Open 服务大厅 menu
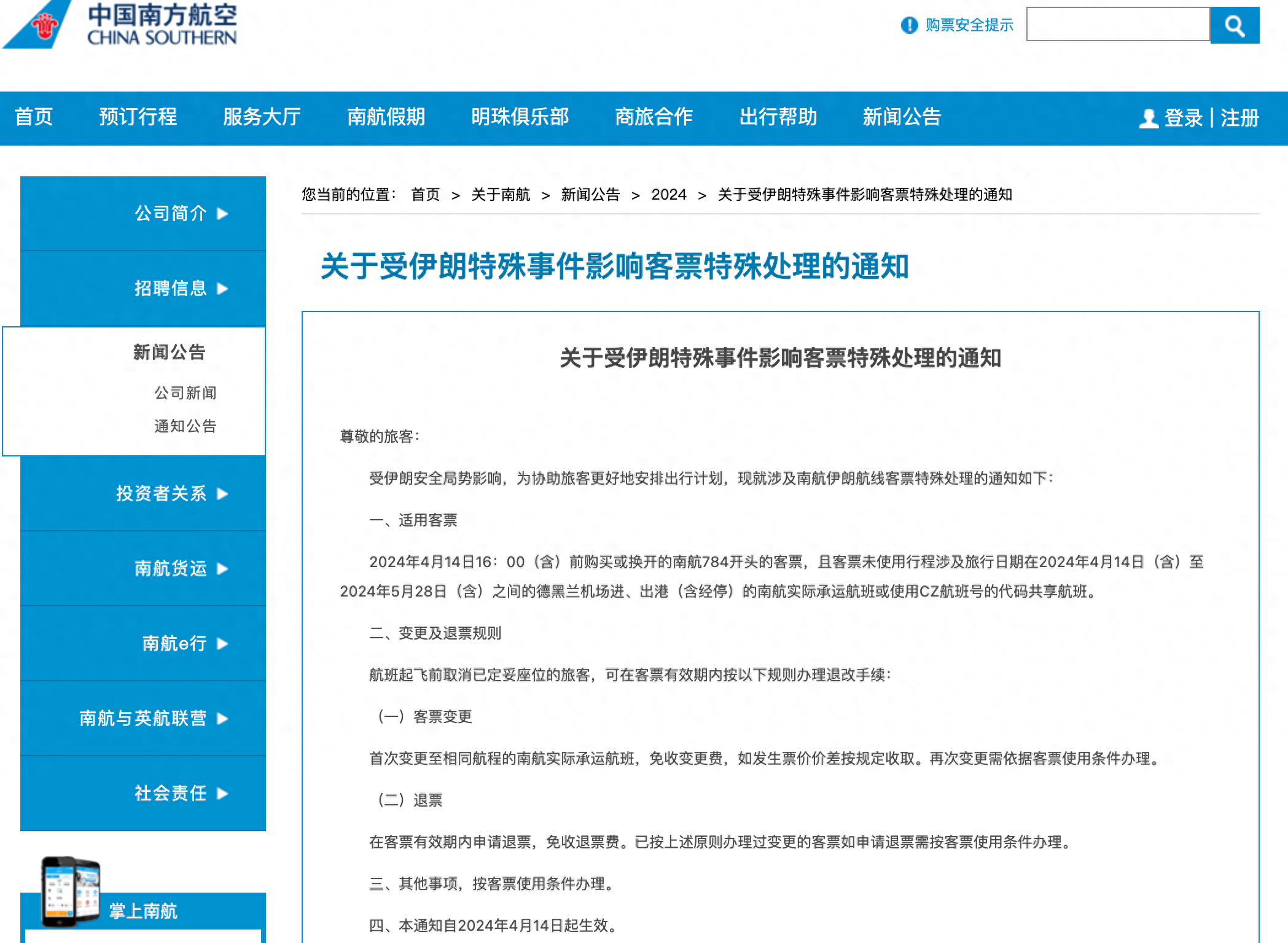 (x=262, y=117)
